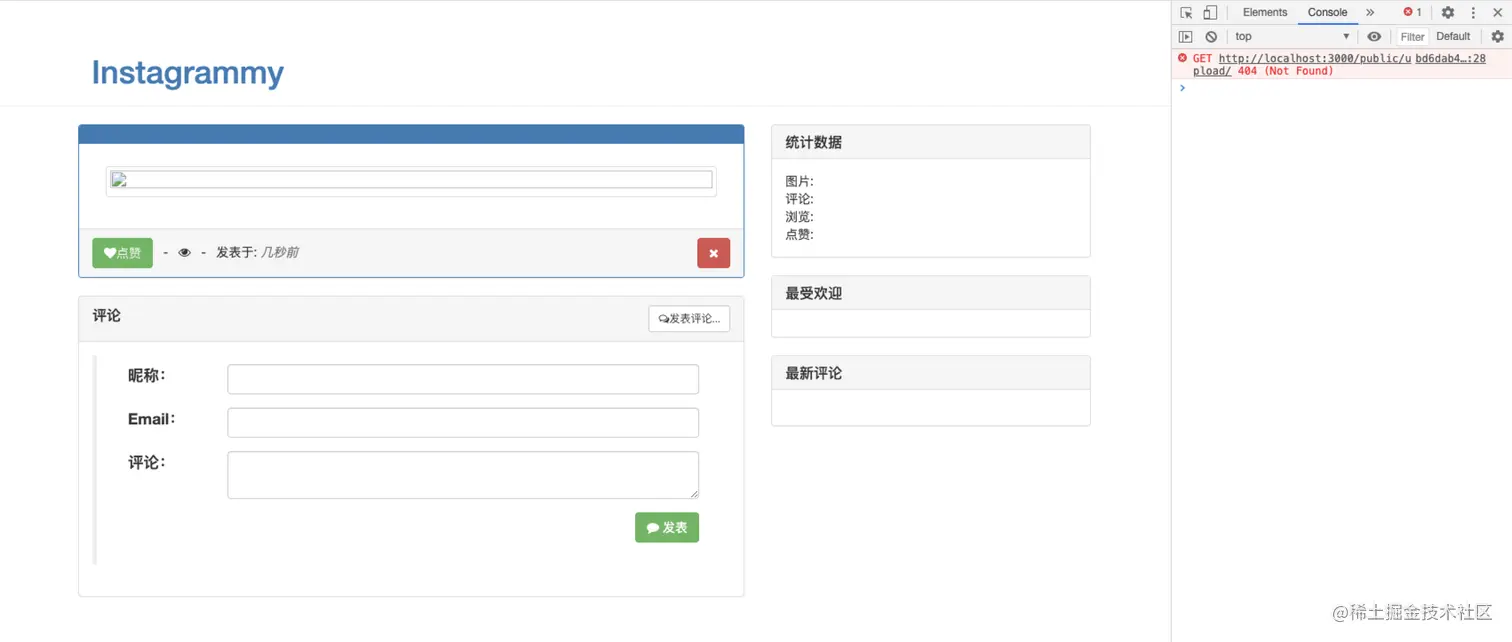Click the Instagrammy site title link
This screenshot has height=642, width=1512.
[x=187, y=73]
